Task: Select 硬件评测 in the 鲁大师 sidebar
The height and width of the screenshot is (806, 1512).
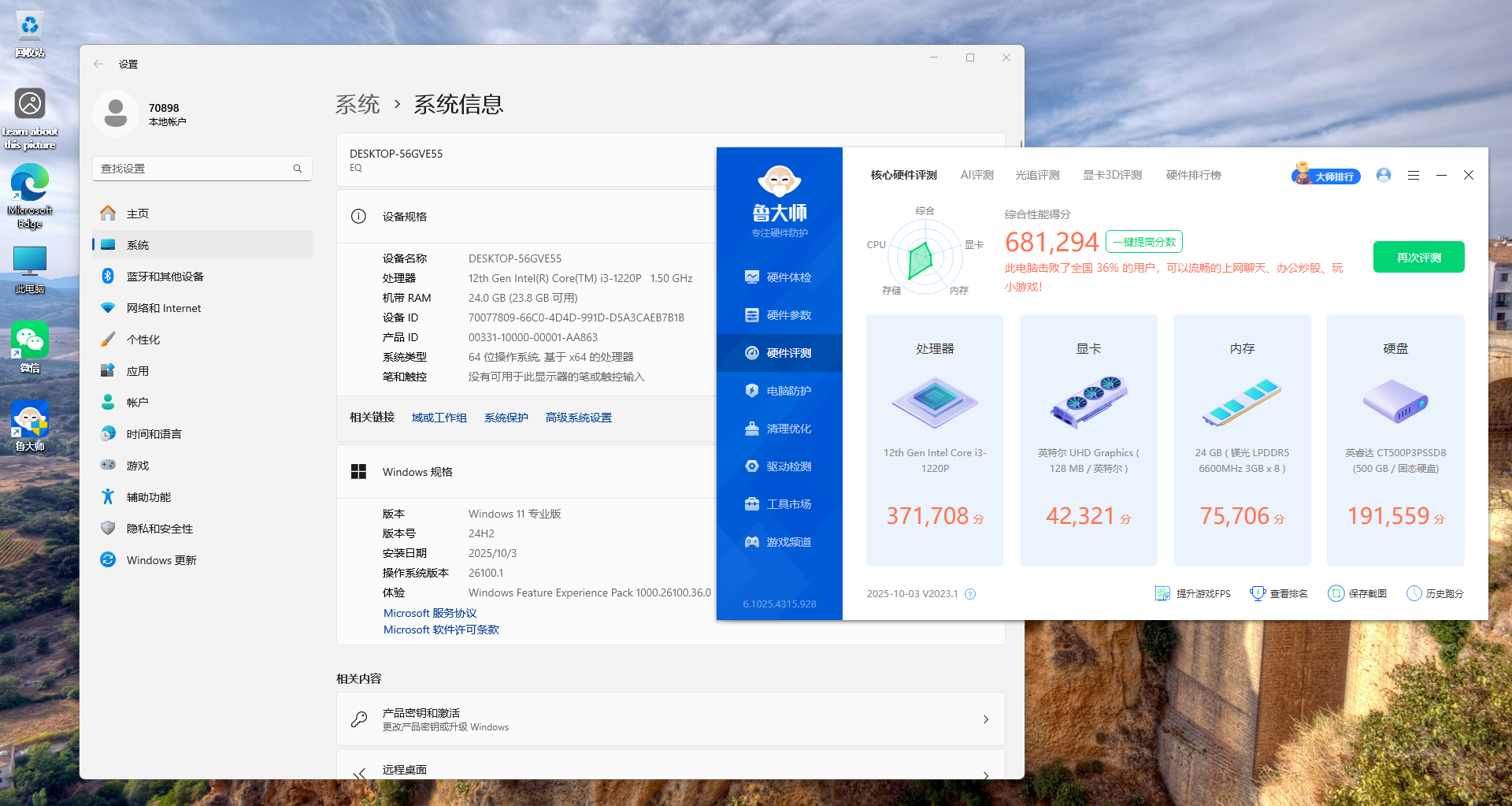Action: [779, 353]
